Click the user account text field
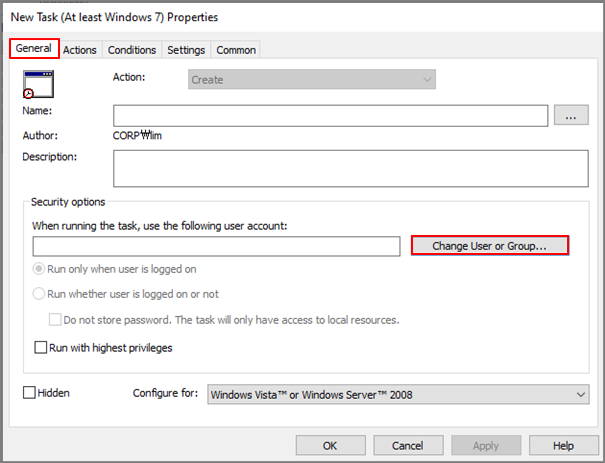The image size is (605, 463). [216, 246]
